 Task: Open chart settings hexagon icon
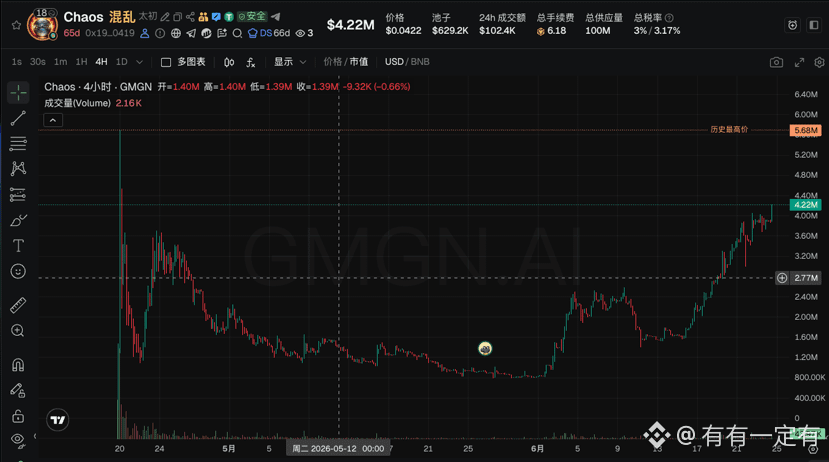pyautogui.click(x=819, y=62)
